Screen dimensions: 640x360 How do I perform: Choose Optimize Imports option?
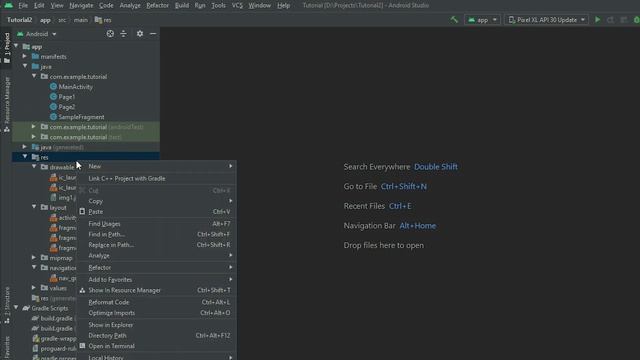(x=157, y=313)
